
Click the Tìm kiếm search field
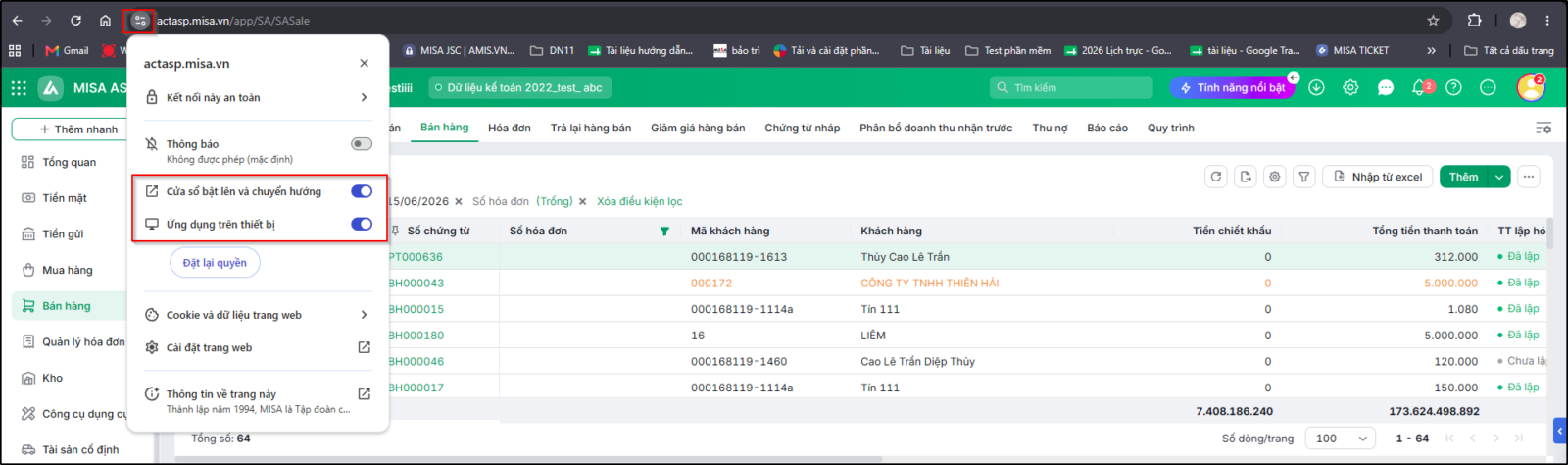click(x=1071, y=87)
